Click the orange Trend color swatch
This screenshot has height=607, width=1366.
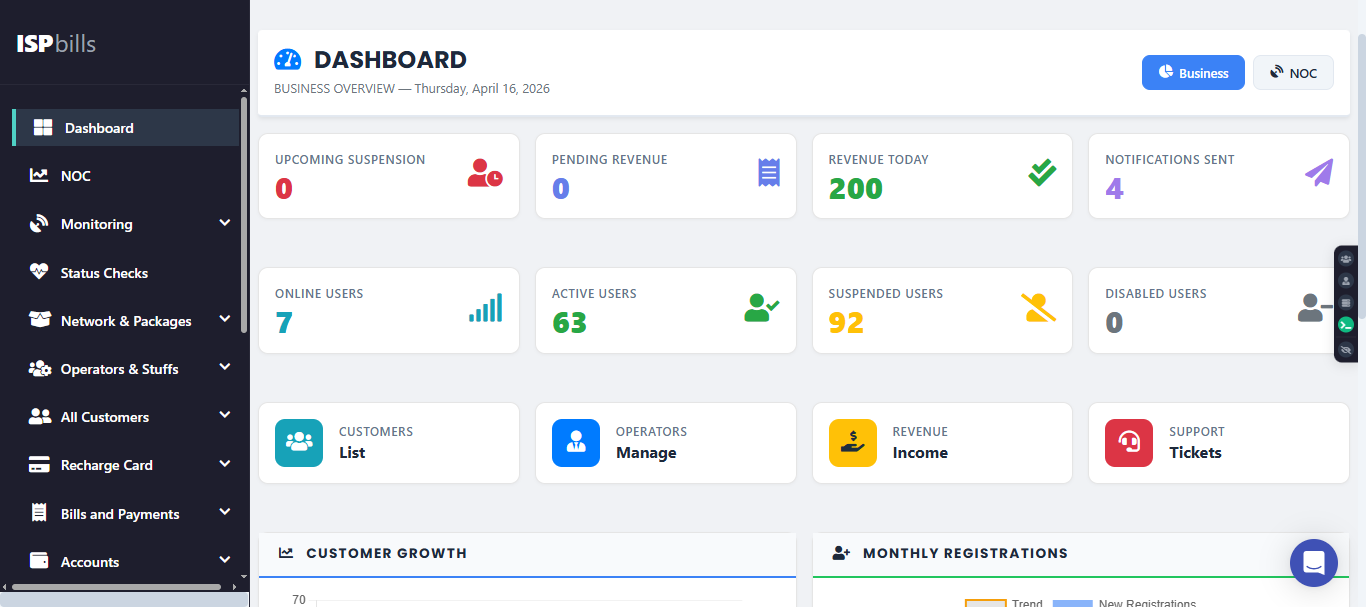(x=985, y=602)
